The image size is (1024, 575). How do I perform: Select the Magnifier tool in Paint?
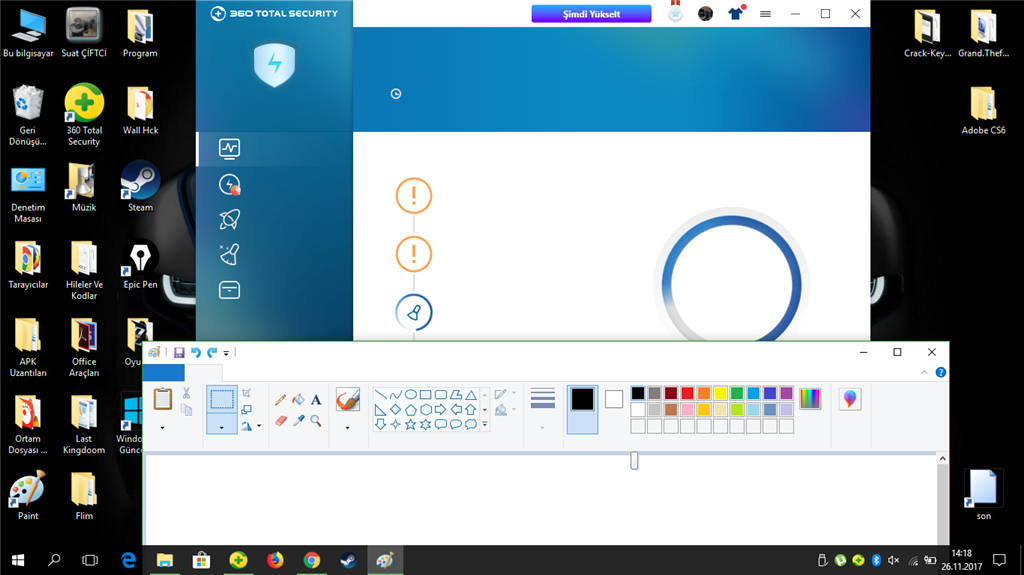316,421
